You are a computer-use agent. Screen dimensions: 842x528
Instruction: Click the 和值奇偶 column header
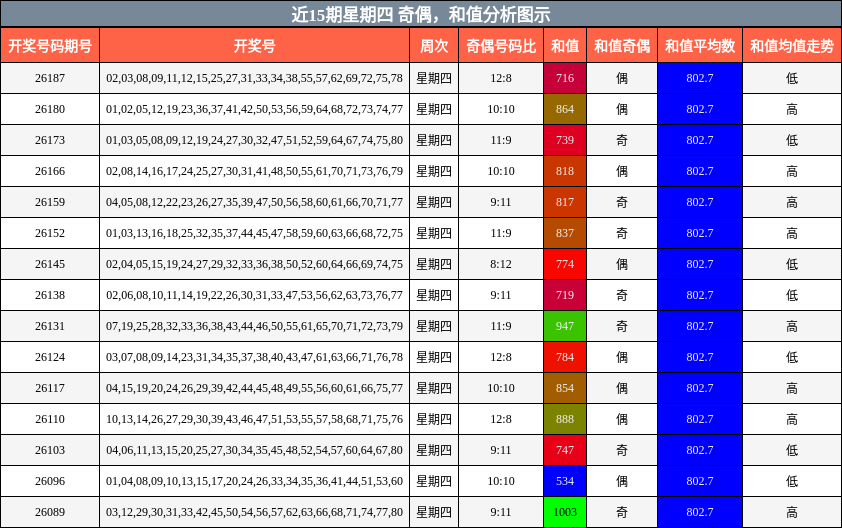click(x=622, y=46)
